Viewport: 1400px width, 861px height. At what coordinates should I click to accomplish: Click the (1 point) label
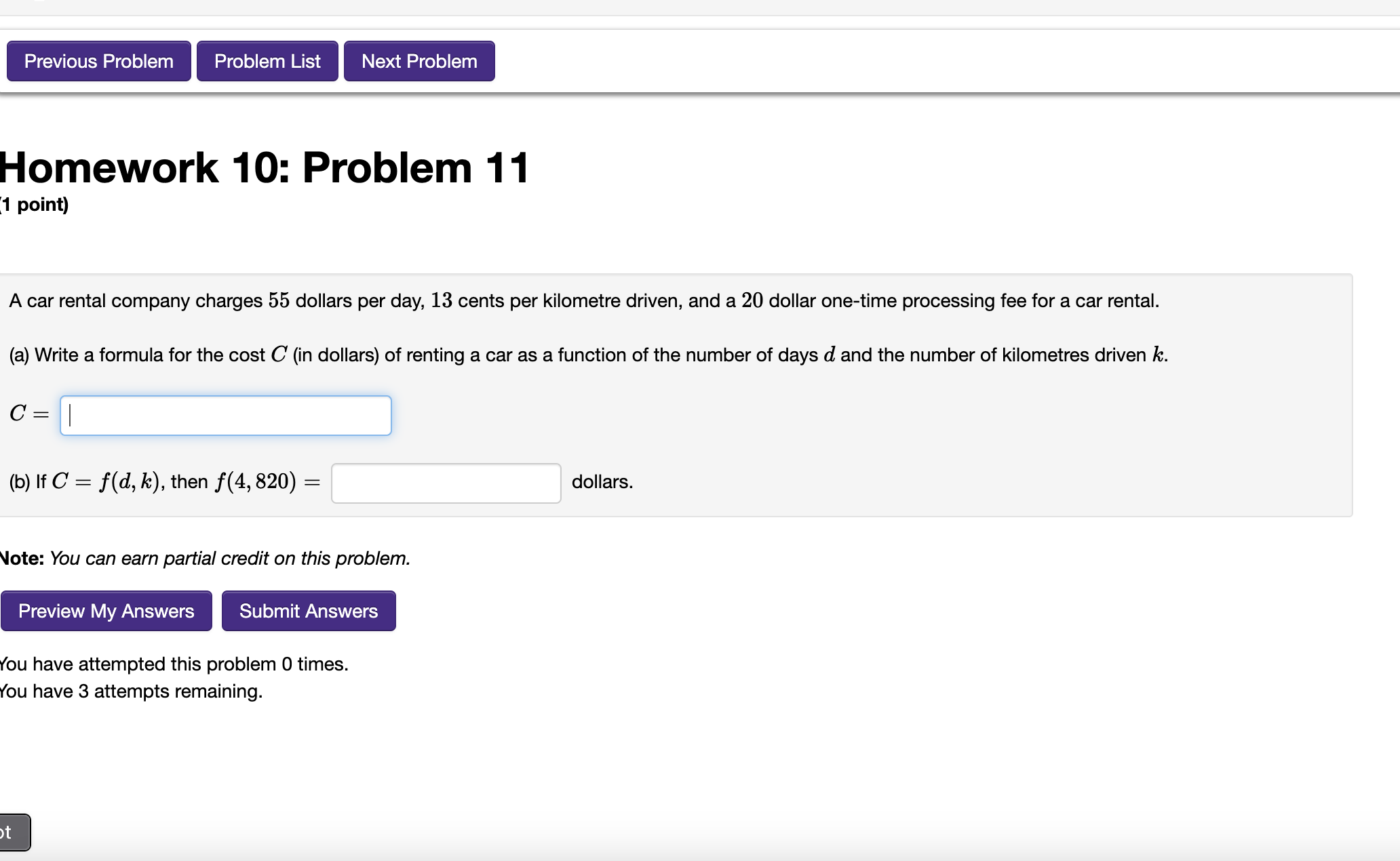(35, 205)
